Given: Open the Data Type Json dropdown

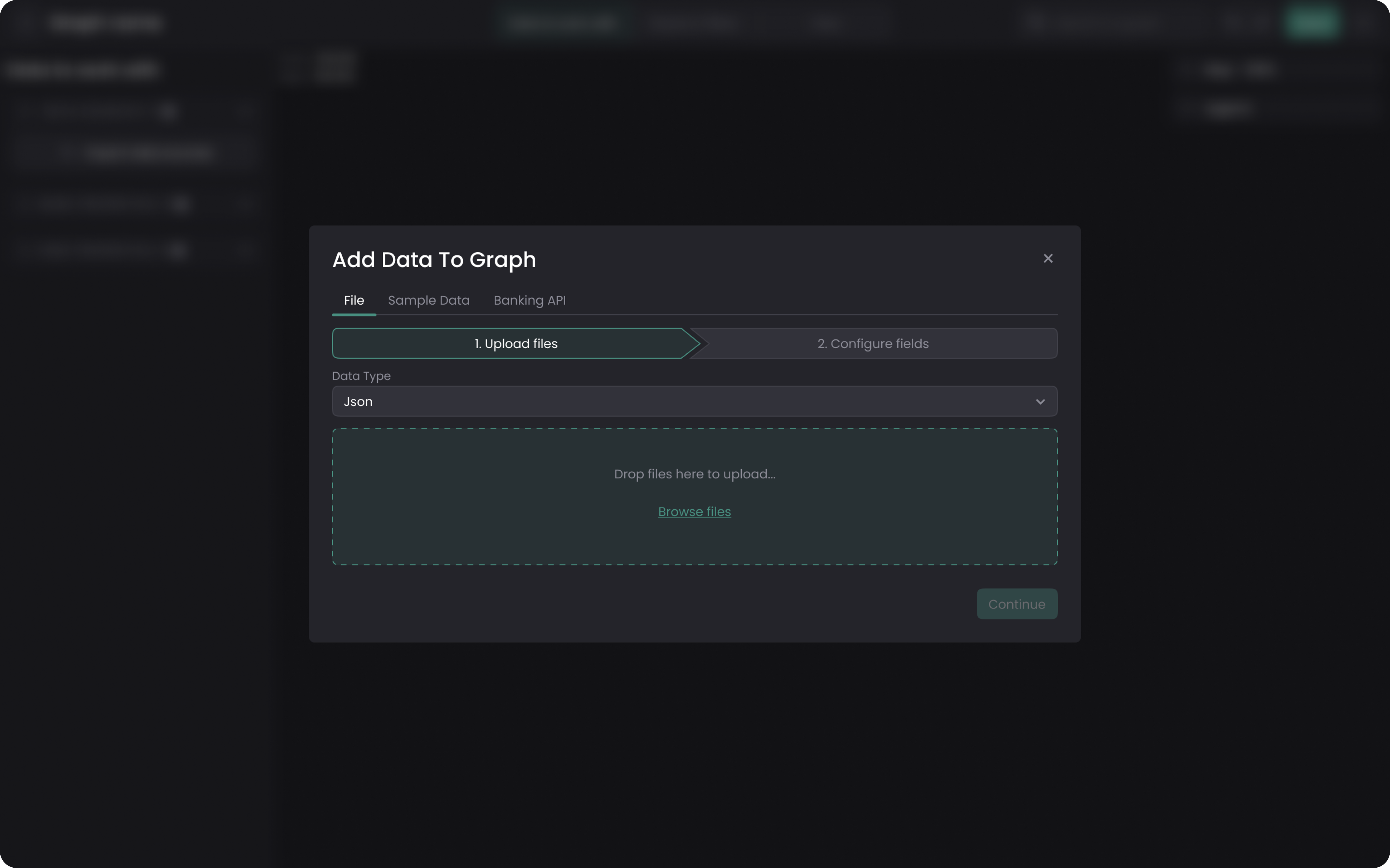Looking at the screenshot, I should 695,401.
